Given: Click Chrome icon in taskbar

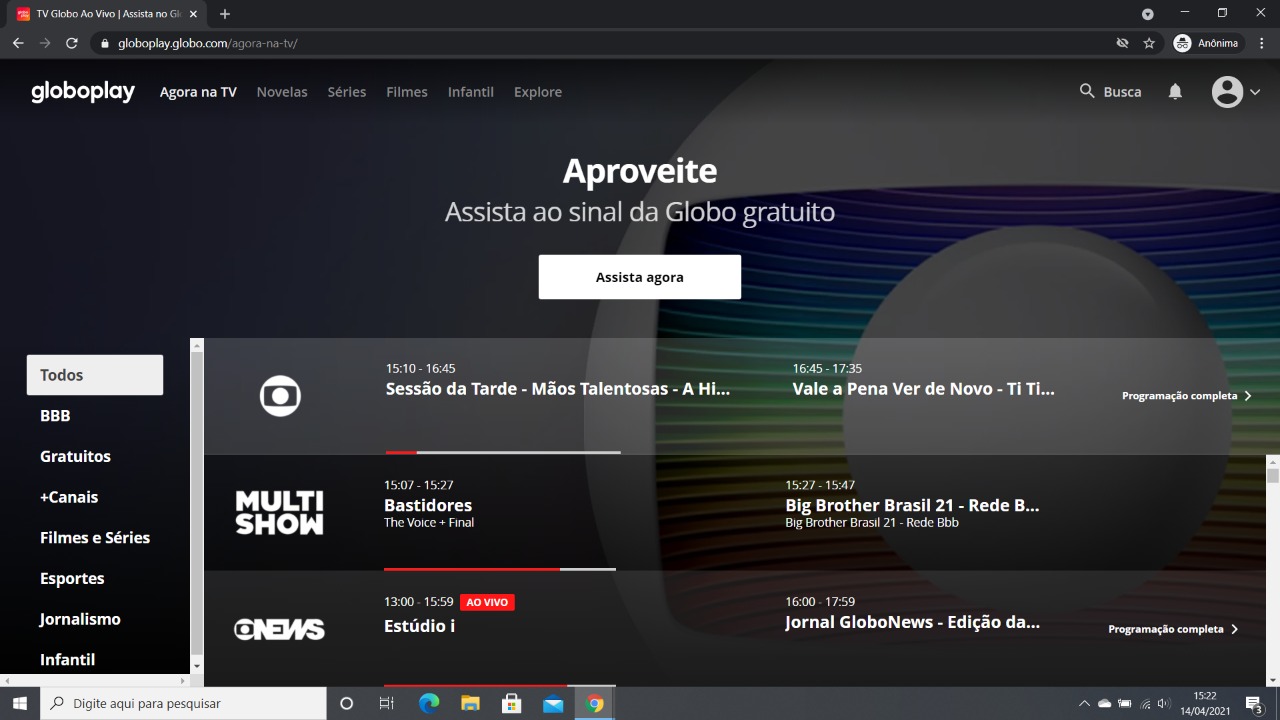Looking at the screenshot, I should tap(595, 703).
